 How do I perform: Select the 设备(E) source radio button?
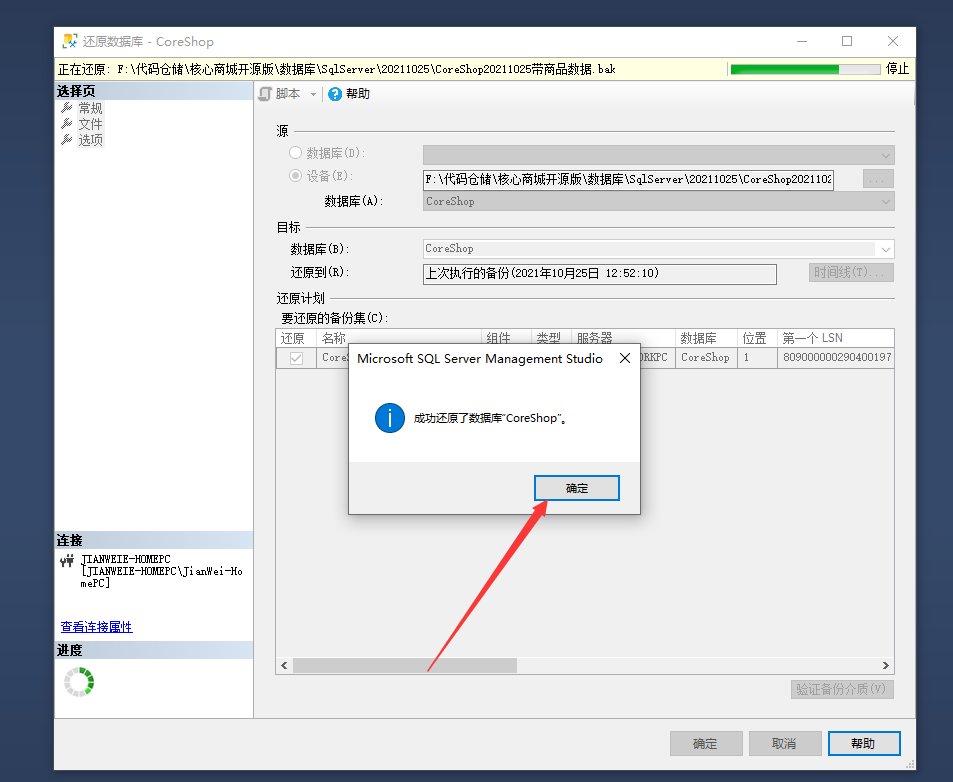295,176
